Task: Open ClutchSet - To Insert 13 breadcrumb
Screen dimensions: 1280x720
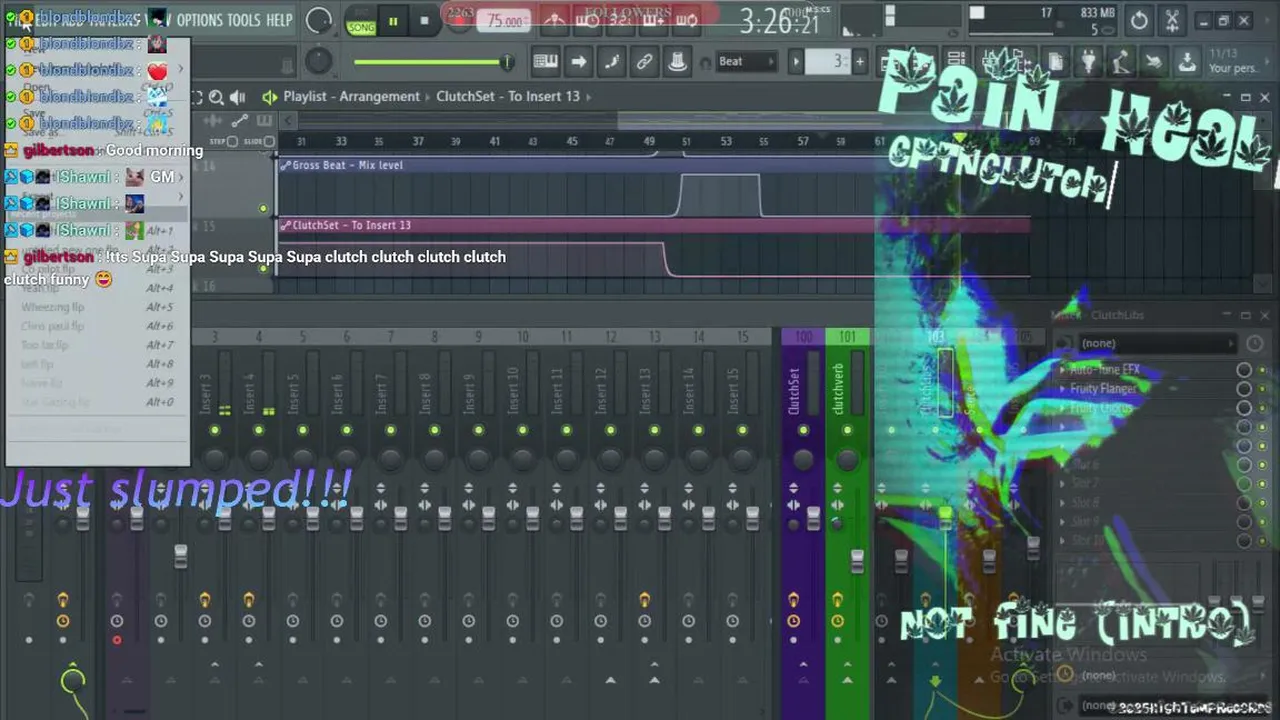Action: pos(507,97)
